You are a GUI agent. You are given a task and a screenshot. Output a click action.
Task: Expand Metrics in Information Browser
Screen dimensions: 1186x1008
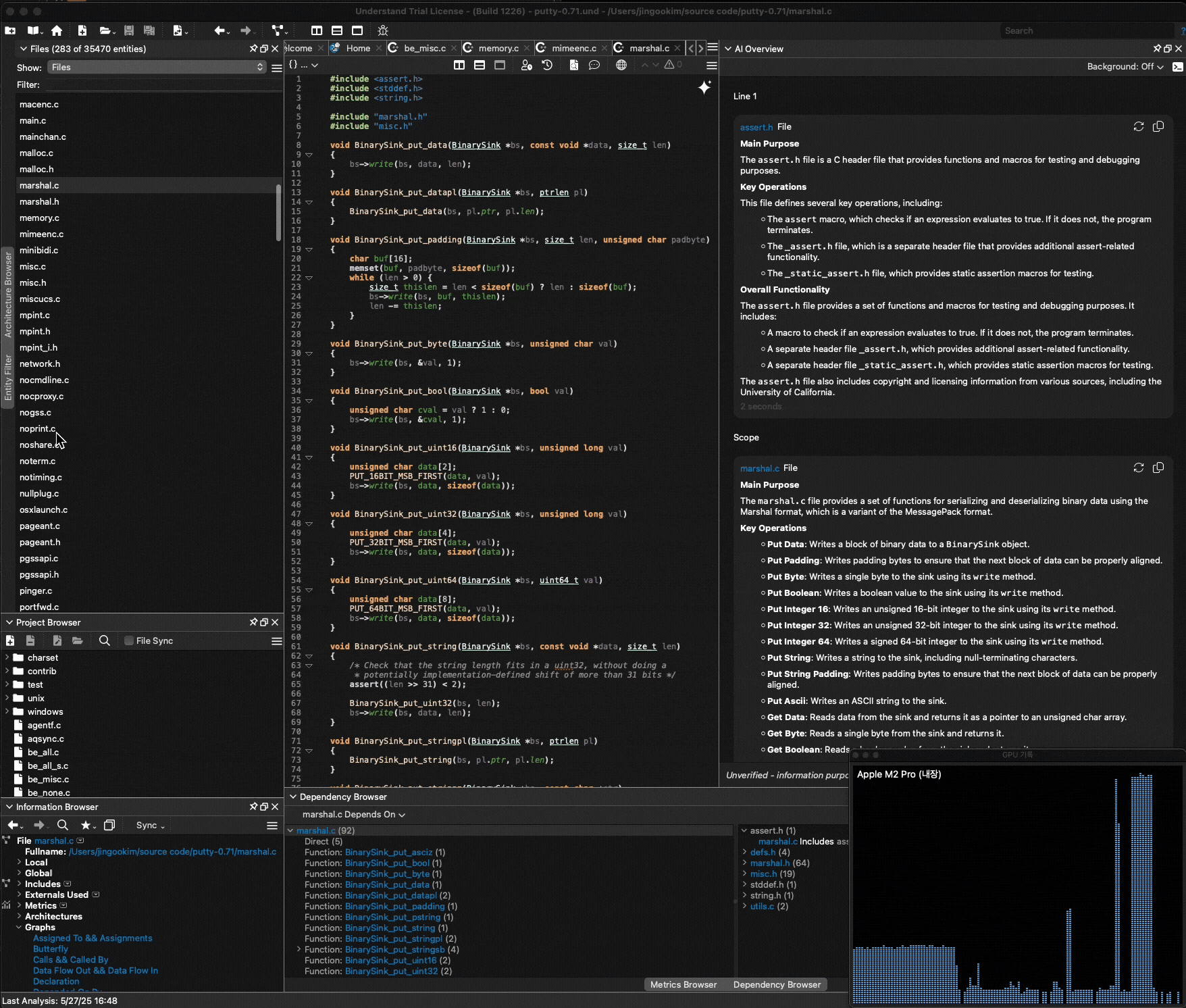coord(19,905)
